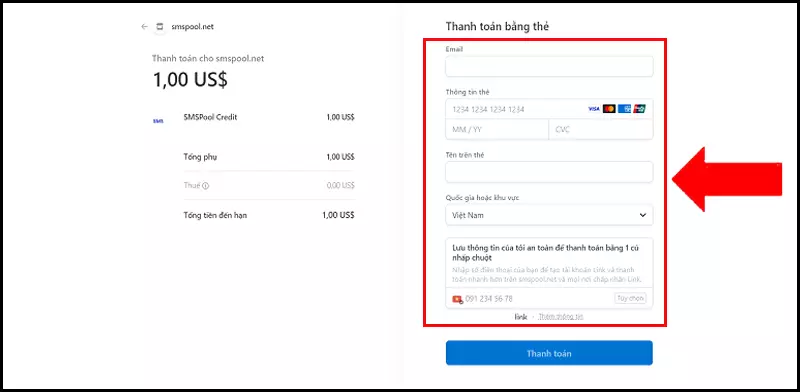Click the Tổng tiền đến hạn label
The height and width of the screenshot is (392, 800).
pyautogui.click(x=215, y=215)
